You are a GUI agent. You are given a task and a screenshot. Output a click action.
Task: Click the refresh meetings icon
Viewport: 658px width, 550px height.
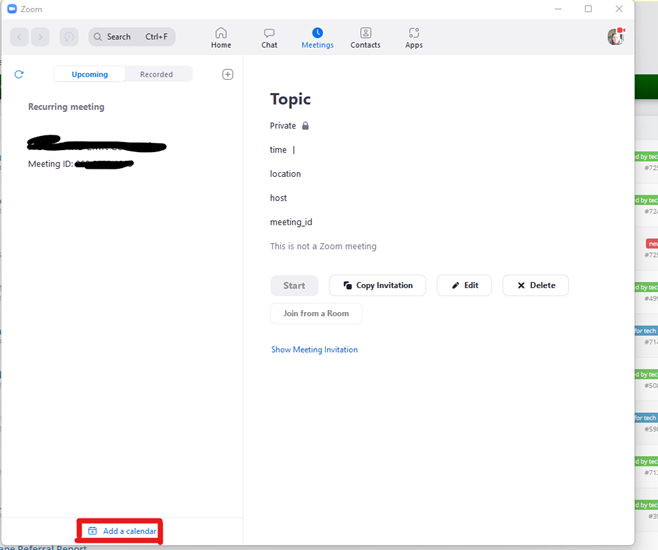(x=19, y=74)
